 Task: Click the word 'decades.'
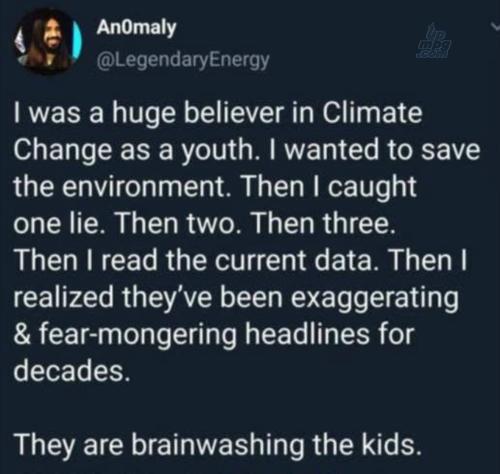pos(71,370)
